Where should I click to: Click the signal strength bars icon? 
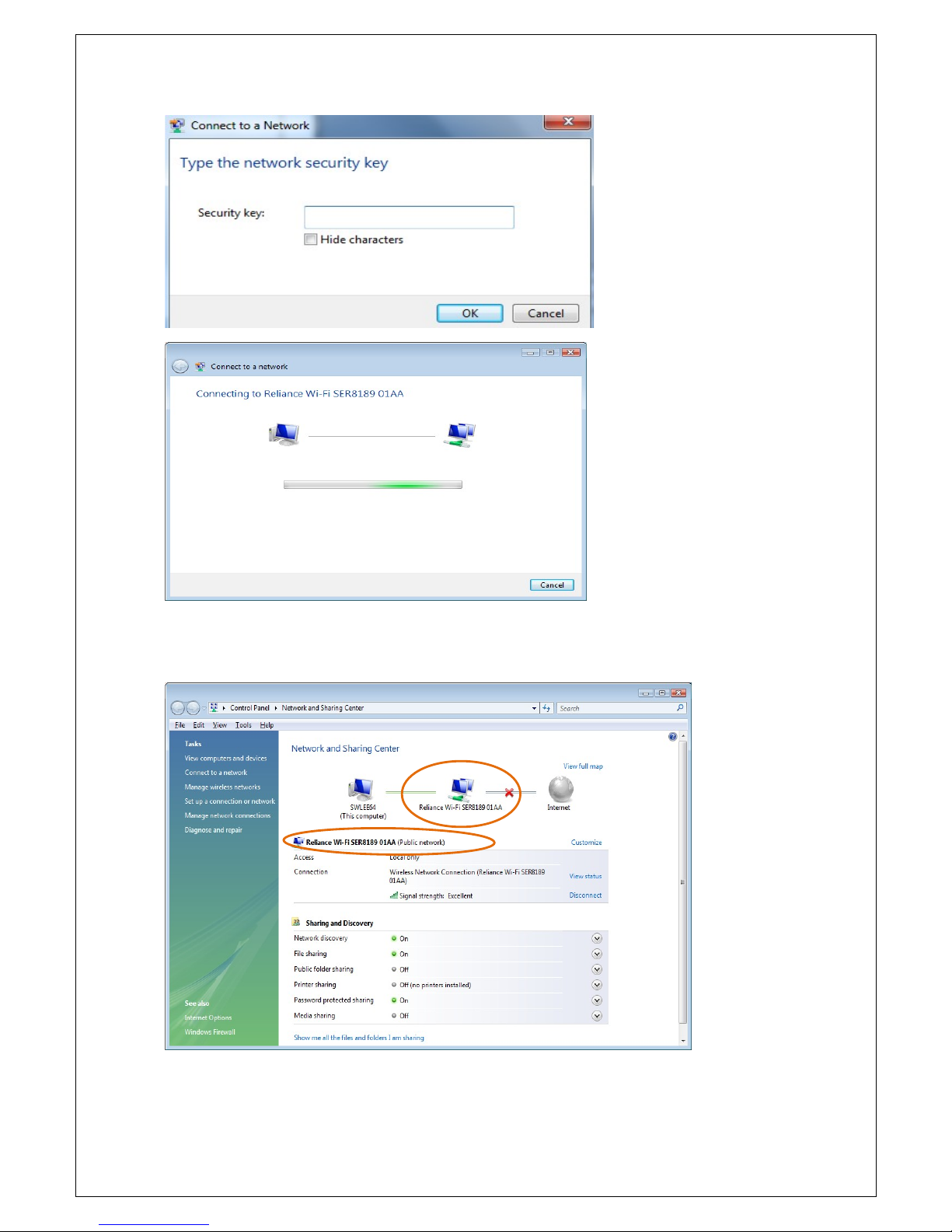[394, 895]
